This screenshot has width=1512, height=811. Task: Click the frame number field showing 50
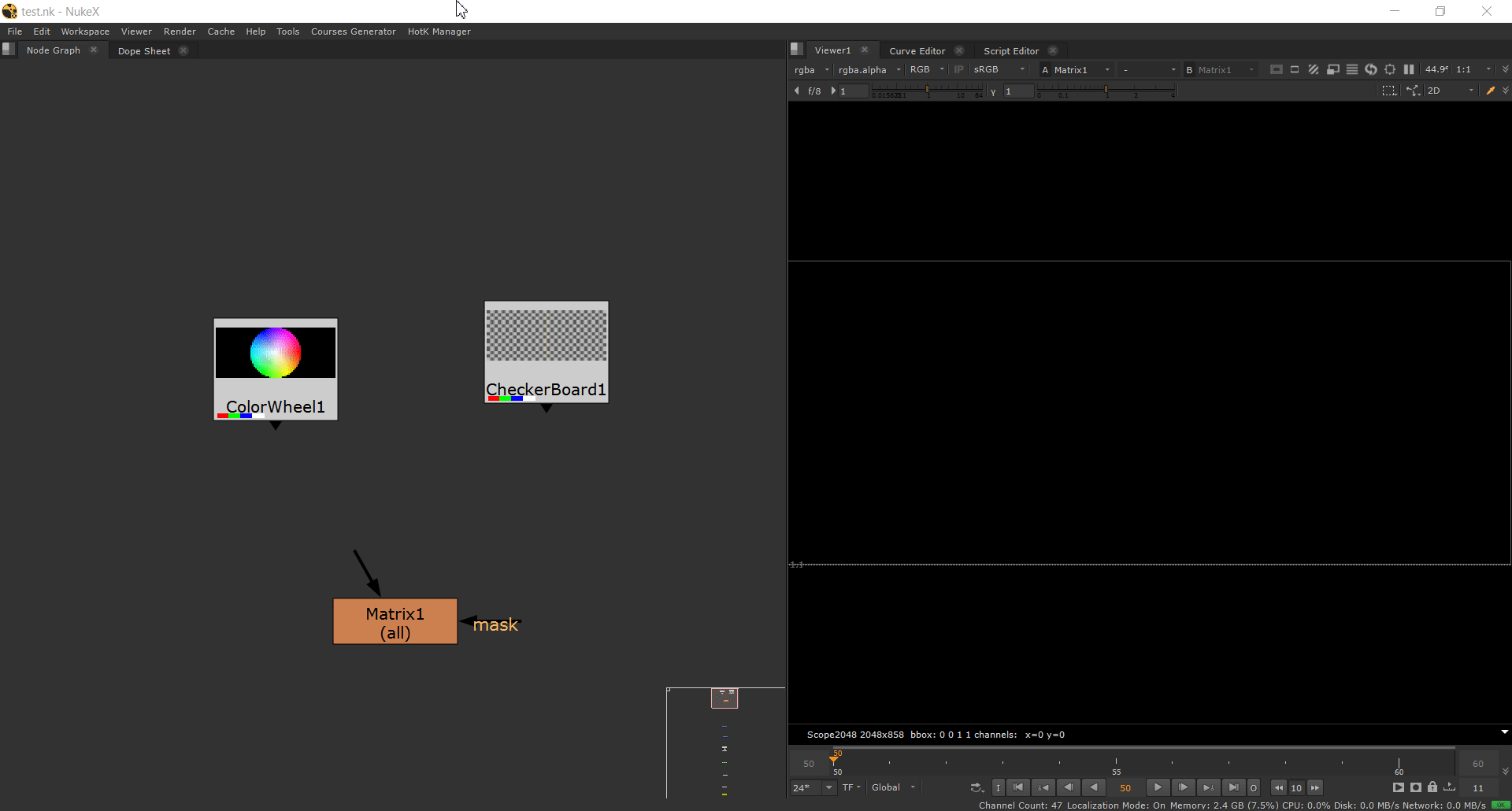(x=1125, y=787)
